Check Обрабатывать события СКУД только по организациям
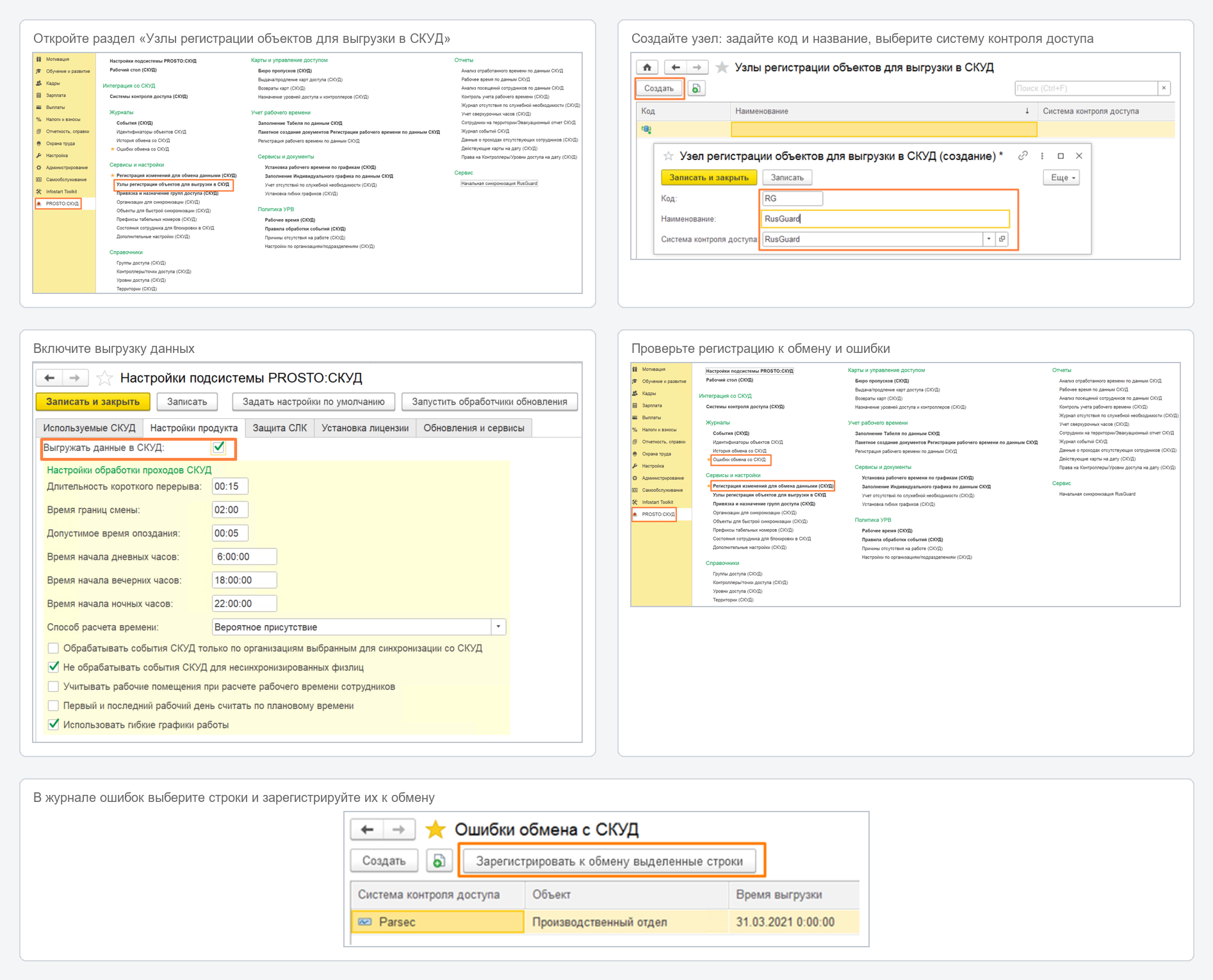The image size is (1213, 980). coord(54,648)
